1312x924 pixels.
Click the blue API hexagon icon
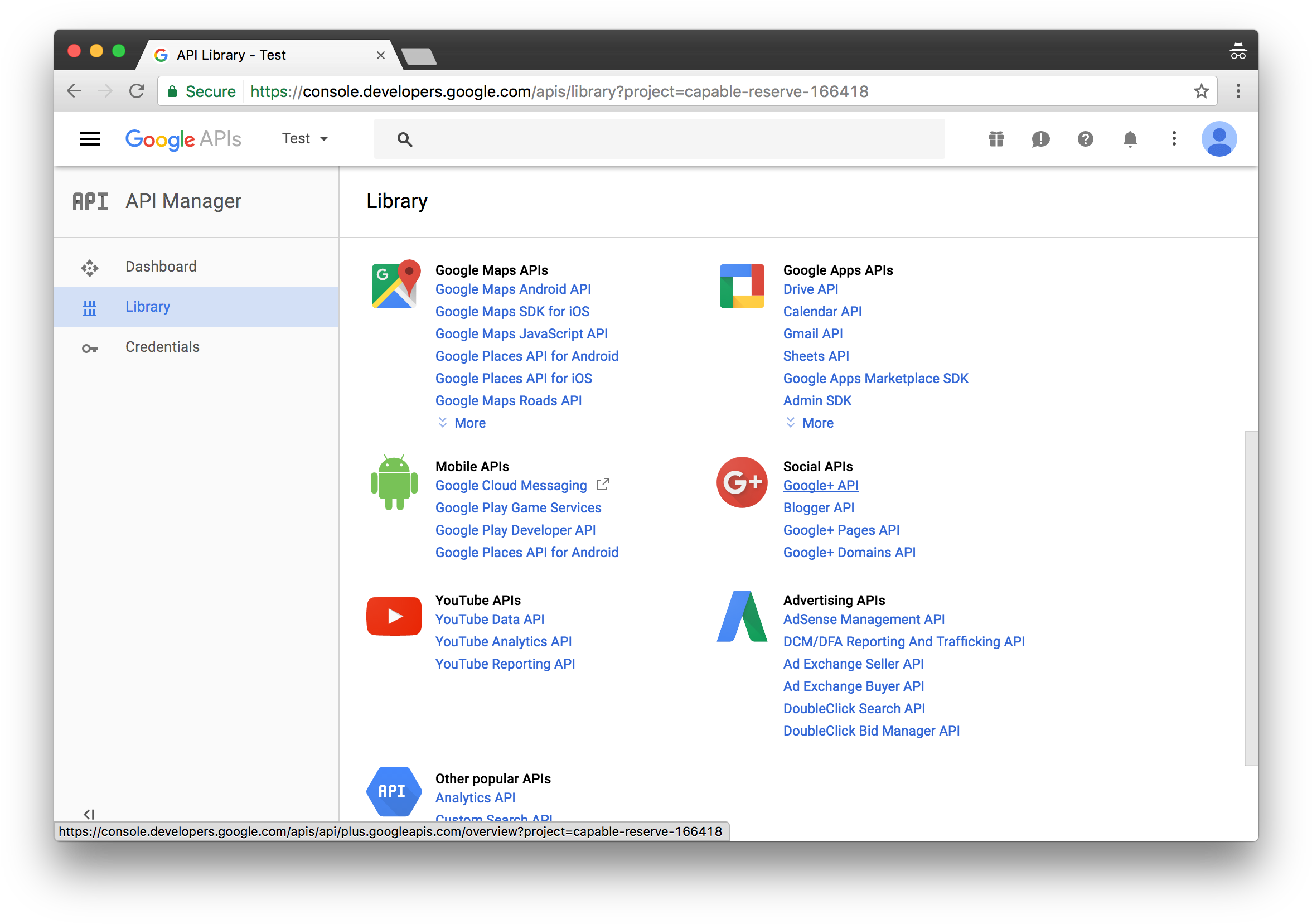394,791
